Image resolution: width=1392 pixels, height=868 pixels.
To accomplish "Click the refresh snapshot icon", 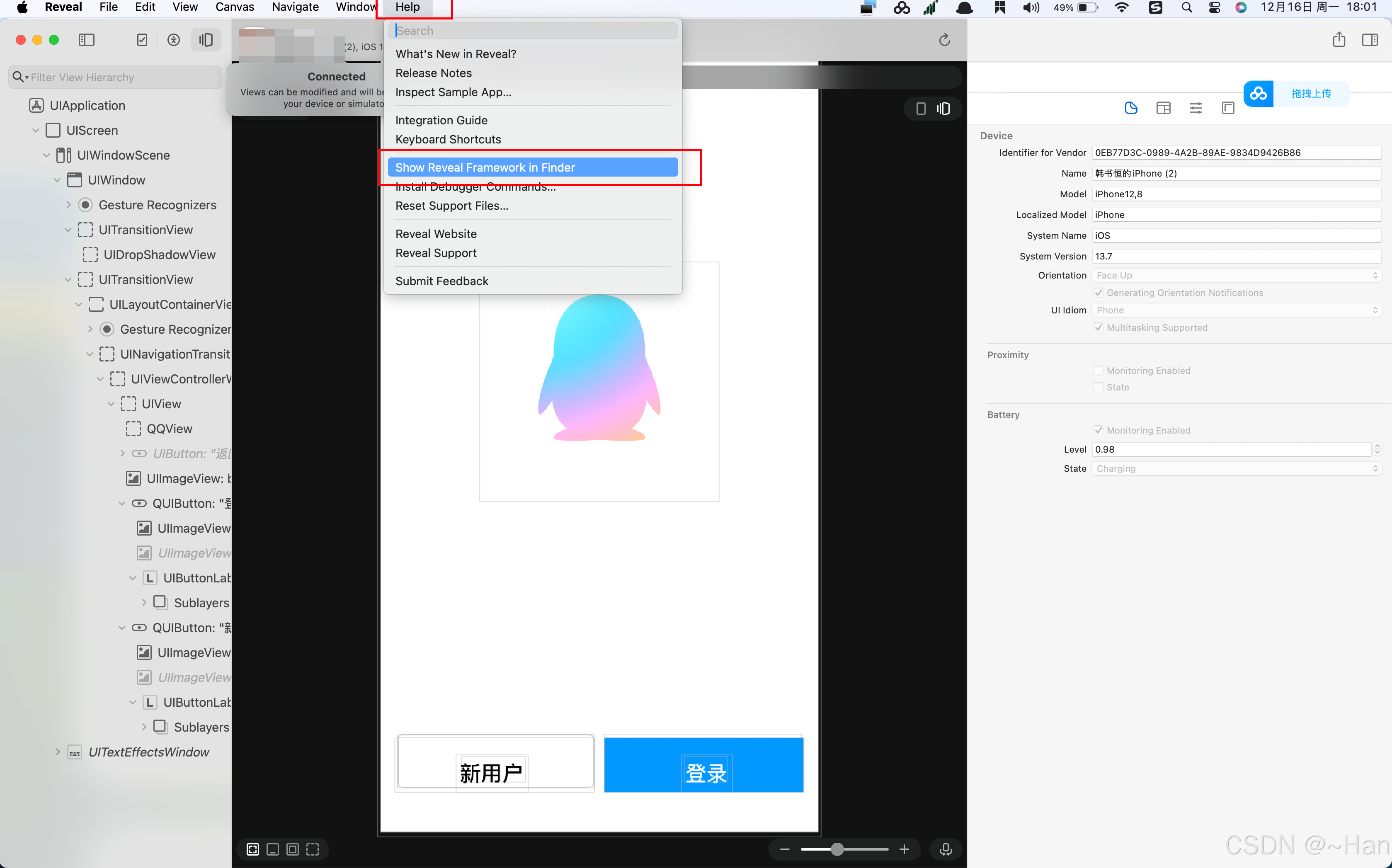I will (x=944, y=40).
